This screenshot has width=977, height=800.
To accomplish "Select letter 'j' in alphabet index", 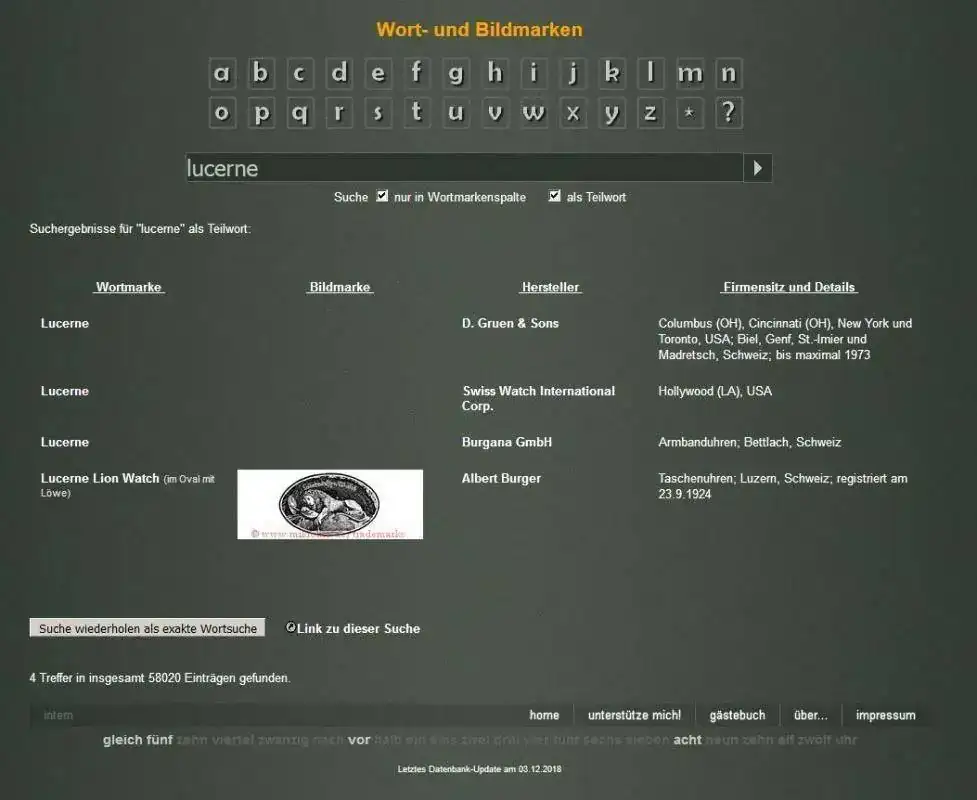I will tap(573, 74).
